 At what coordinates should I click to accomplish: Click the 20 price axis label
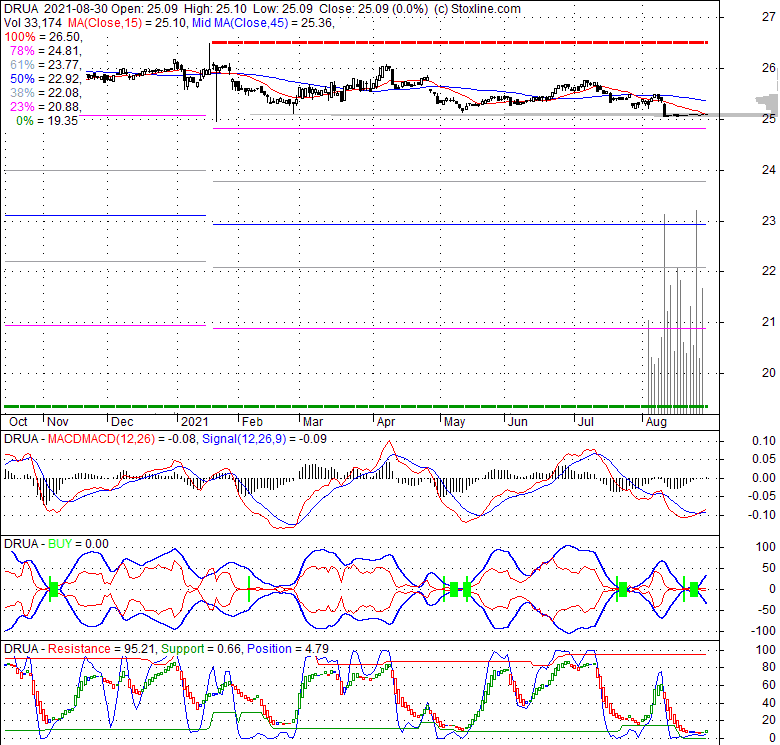coord(769,372)
